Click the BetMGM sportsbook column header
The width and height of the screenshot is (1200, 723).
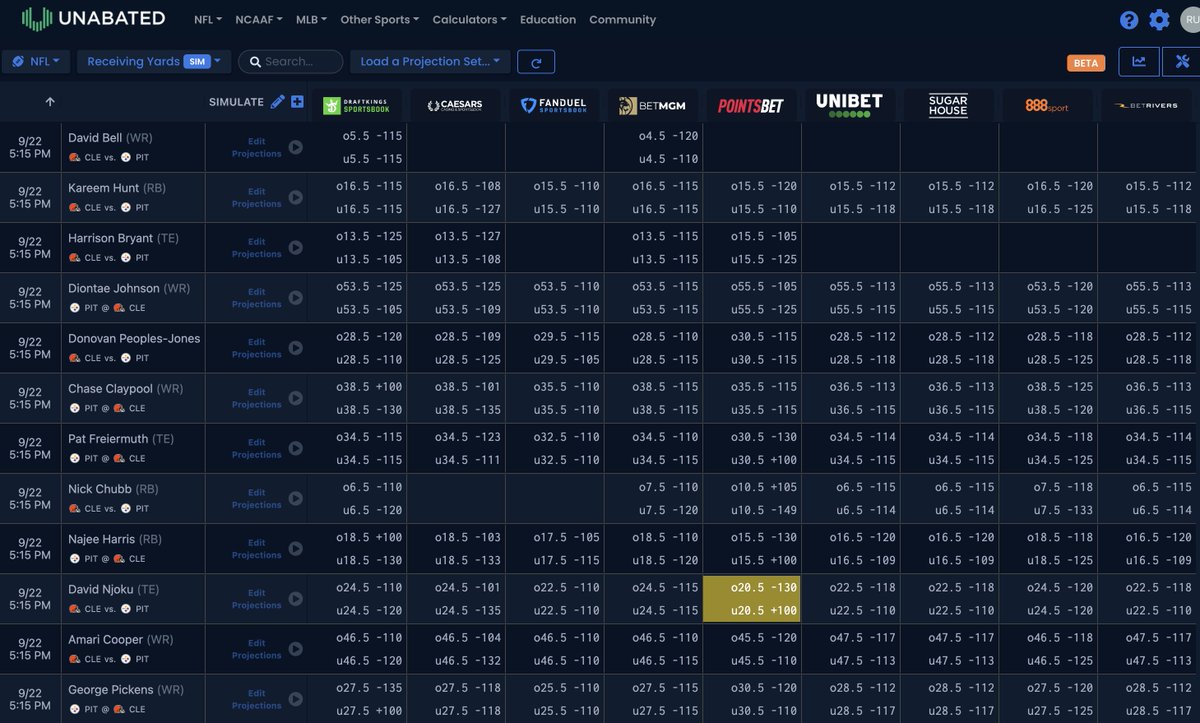pyautogui.click(x=652, y=105)
